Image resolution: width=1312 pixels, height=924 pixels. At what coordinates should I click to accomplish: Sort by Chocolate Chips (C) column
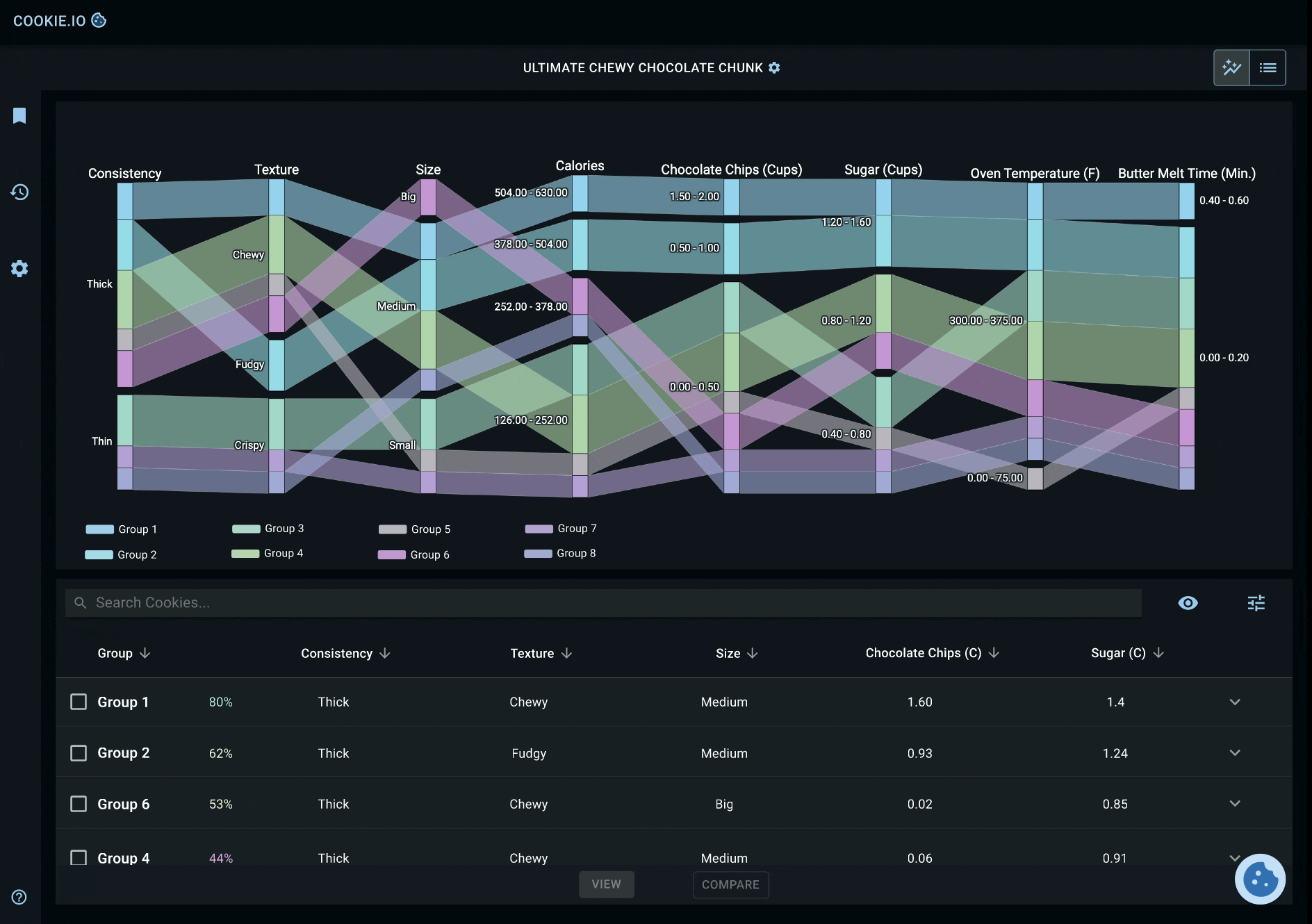click(932, 653)
